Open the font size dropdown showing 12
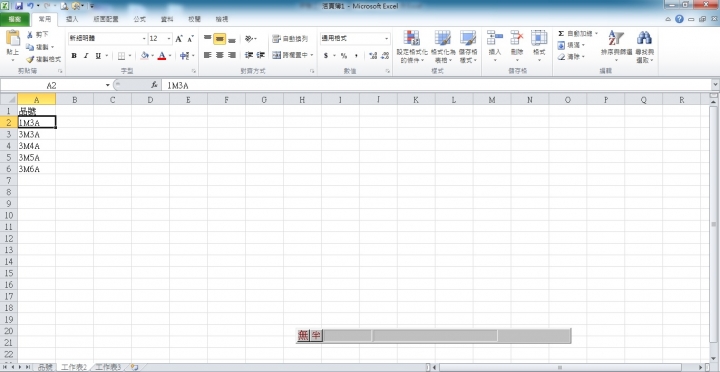 click(x=169, y=39)
